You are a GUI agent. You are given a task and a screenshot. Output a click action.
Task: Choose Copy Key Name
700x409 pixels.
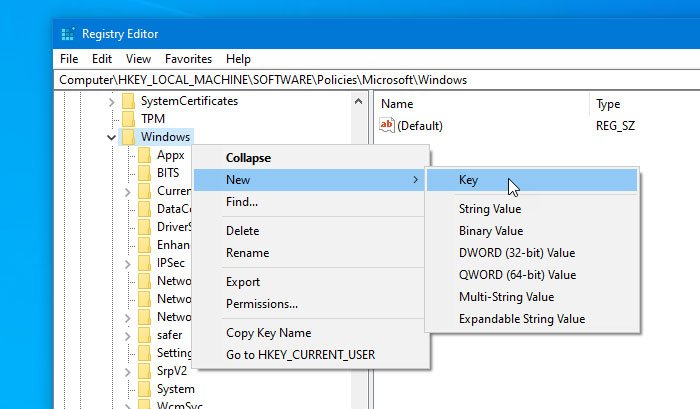(x=309, y=333)
